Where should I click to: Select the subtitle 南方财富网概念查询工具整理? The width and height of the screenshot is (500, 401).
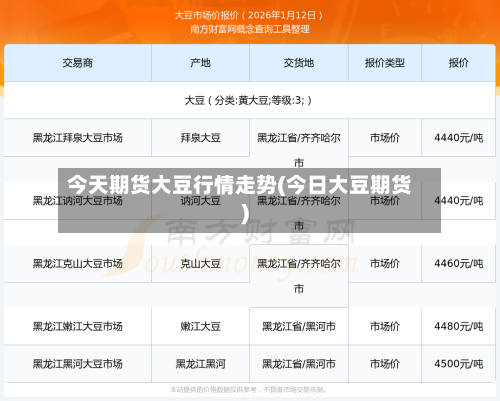coord(250,29)
